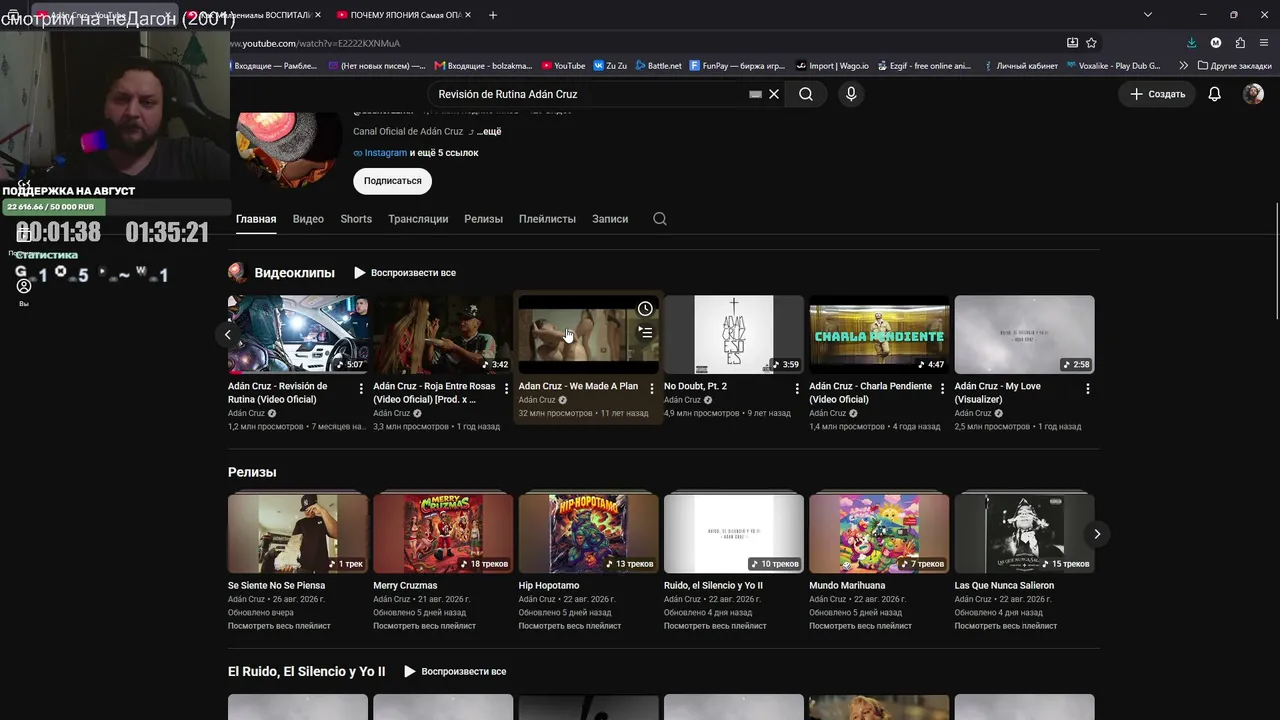Click the page vertical scrollbar
The width and height of the screenshot is (1280, 720).
[x=1276, y=262]
